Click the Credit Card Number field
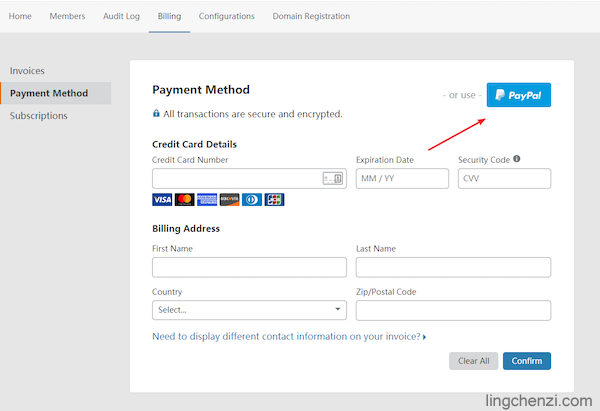Image resolution: width=600 pixels, height=411 pixels. coord(249,178)
